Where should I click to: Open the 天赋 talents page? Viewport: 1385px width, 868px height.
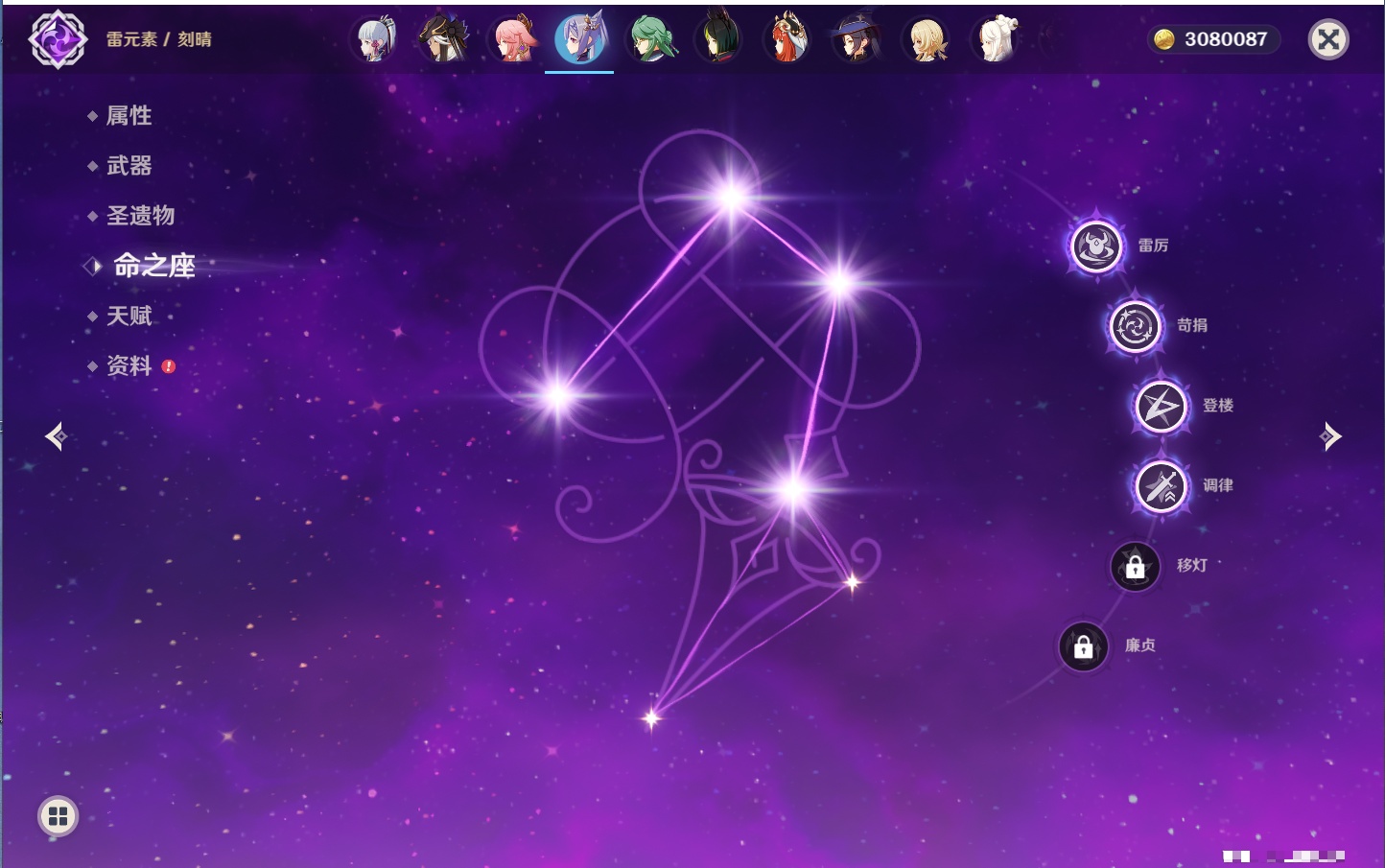[x=129, y=316]
